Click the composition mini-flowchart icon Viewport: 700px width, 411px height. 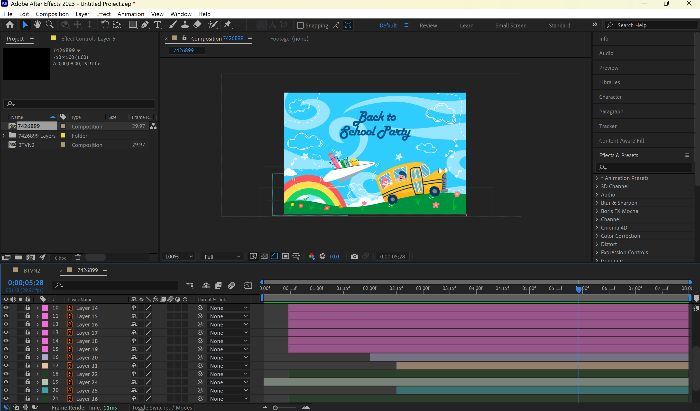(x=190, y=286)
